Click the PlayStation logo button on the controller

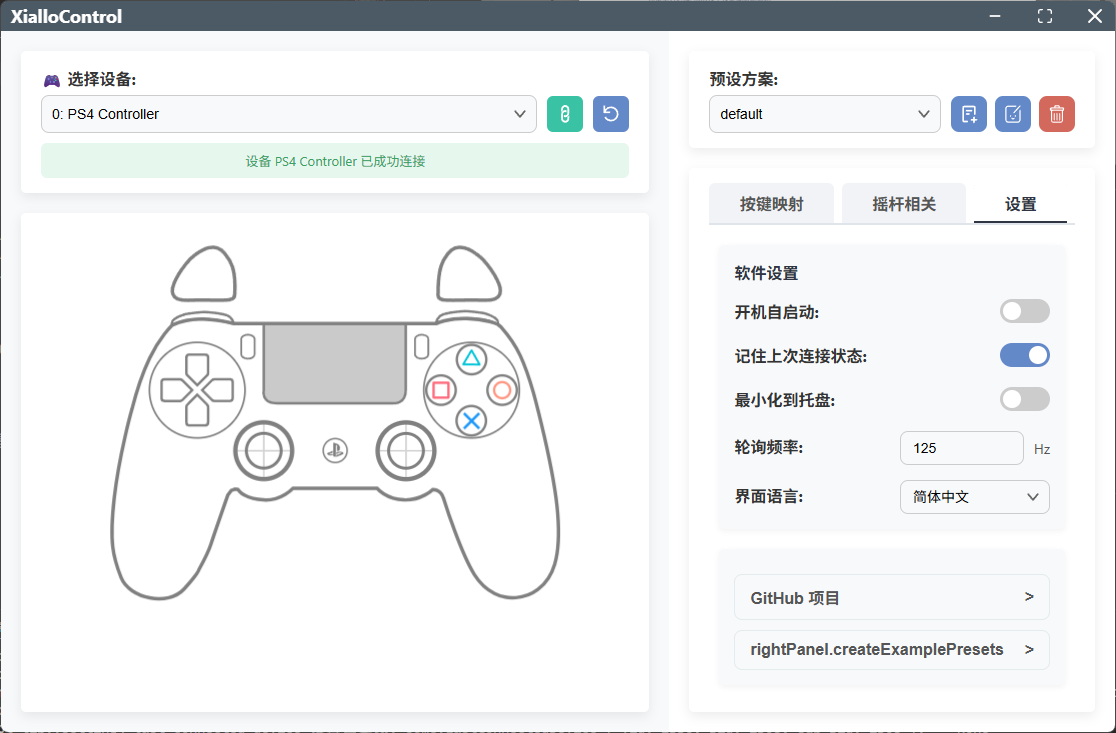point(335,450)
